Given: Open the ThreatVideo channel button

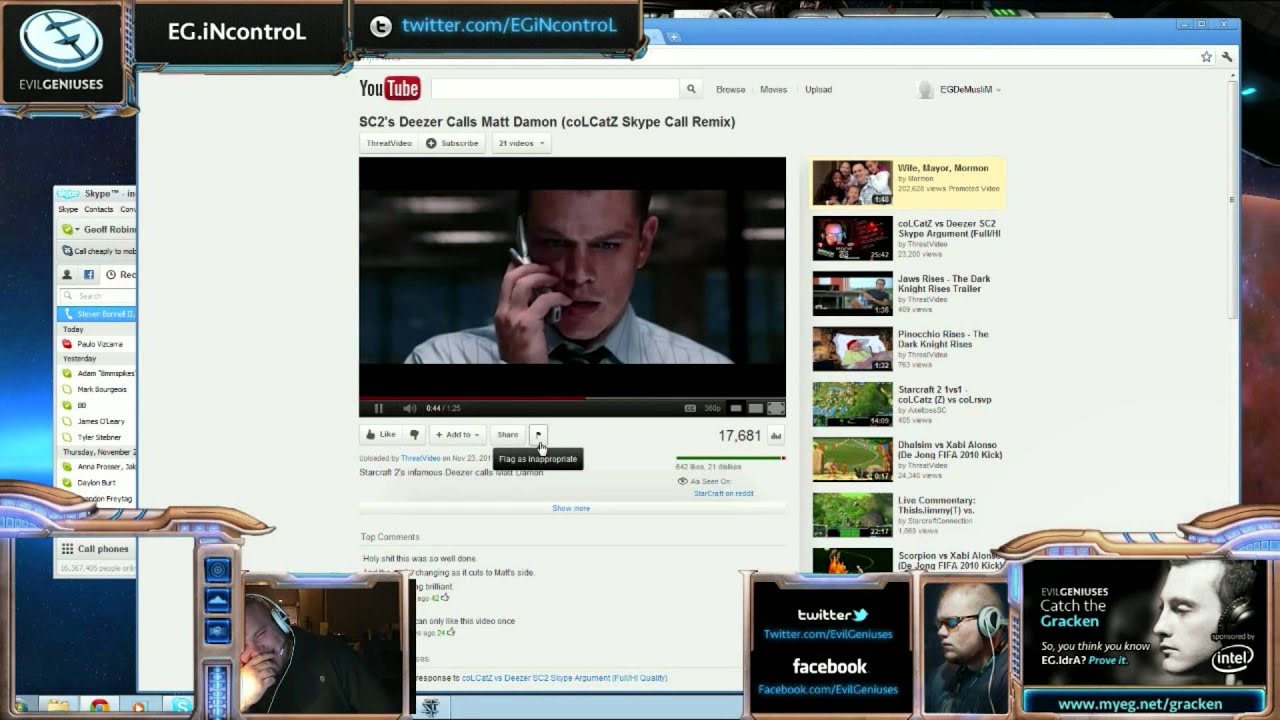Looking at the screenshot, I should (x=389, y=143).
